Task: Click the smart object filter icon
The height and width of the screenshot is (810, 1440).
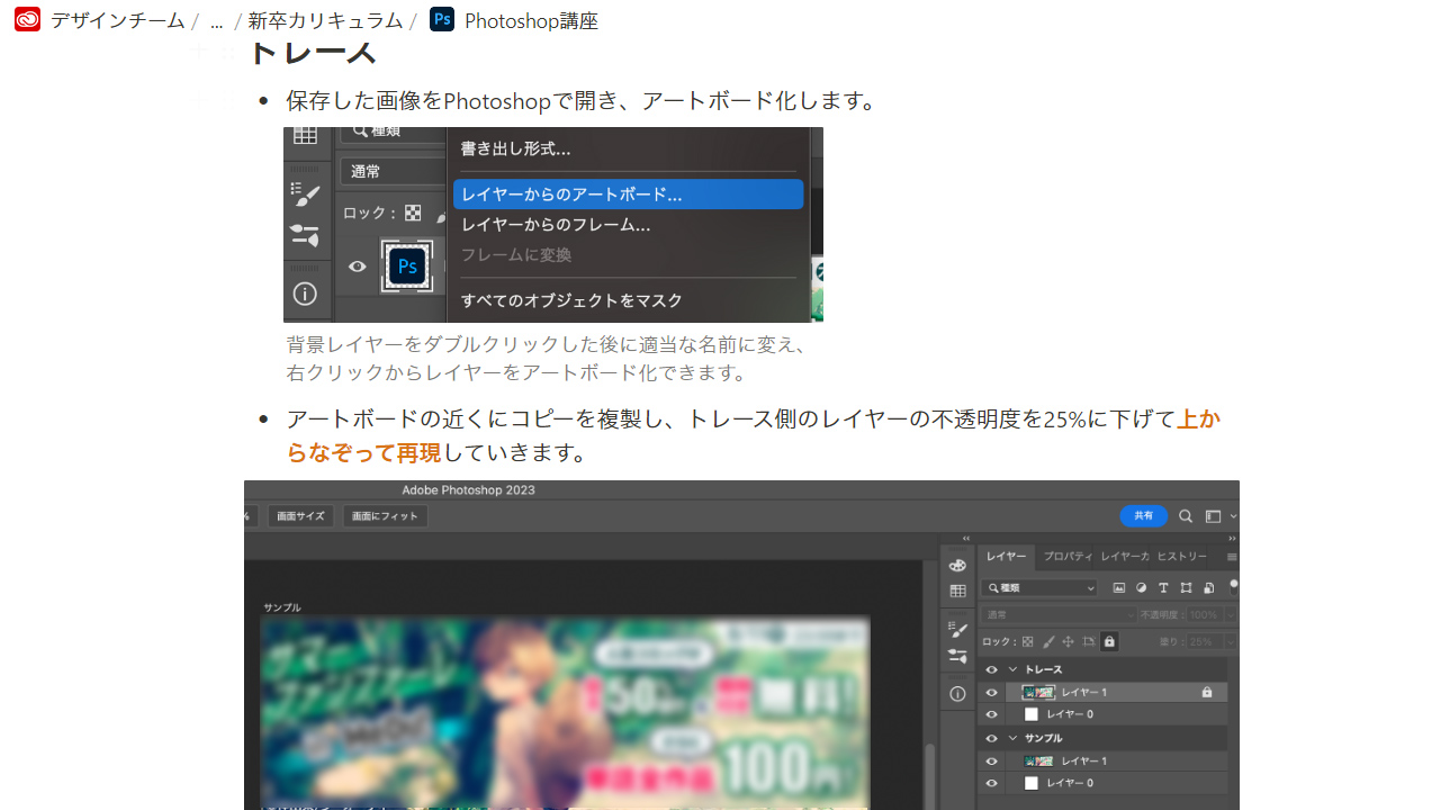Action: [1208, 588]
